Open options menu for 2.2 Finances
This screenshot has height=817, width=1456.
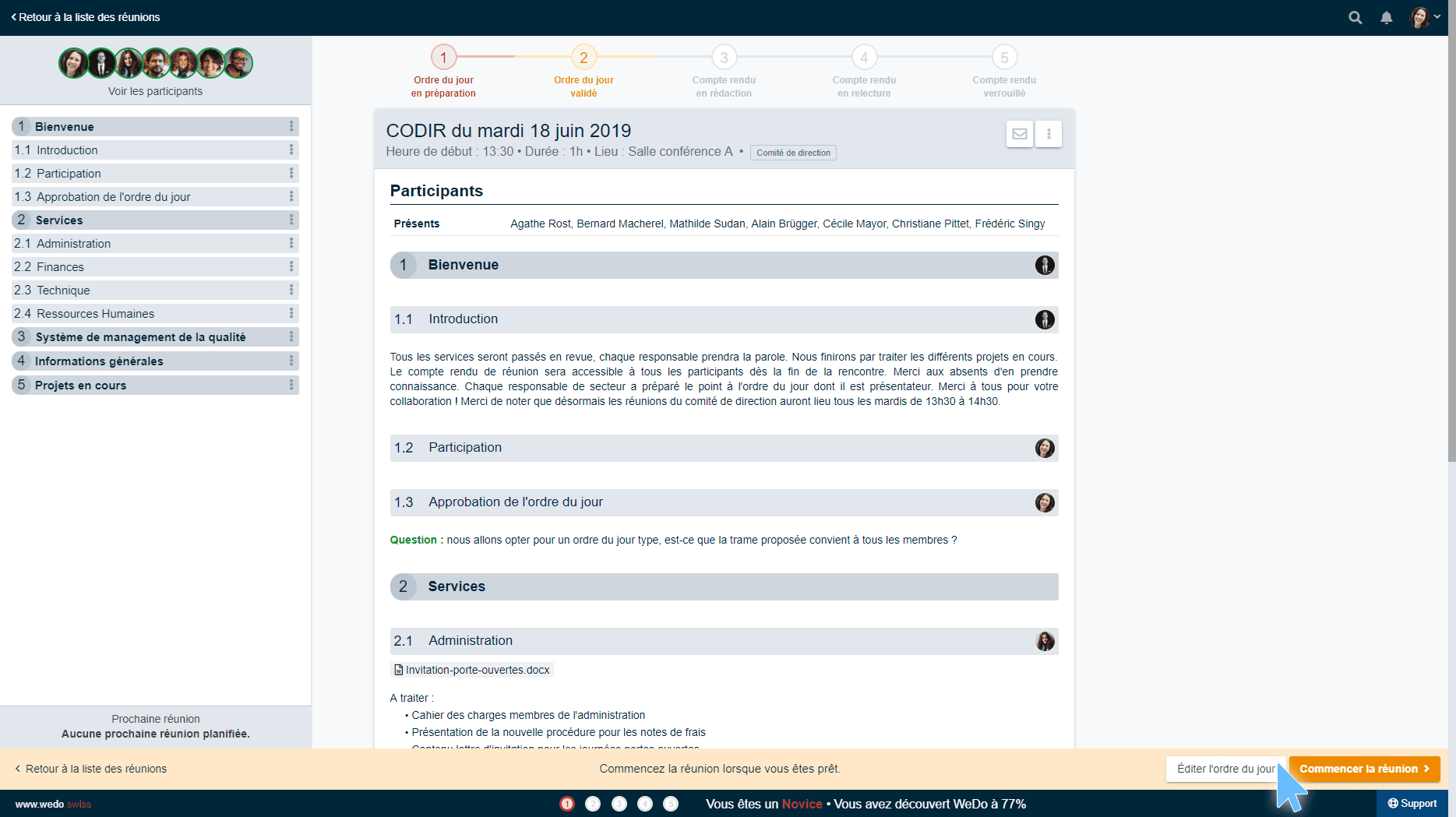click(291, 266)
